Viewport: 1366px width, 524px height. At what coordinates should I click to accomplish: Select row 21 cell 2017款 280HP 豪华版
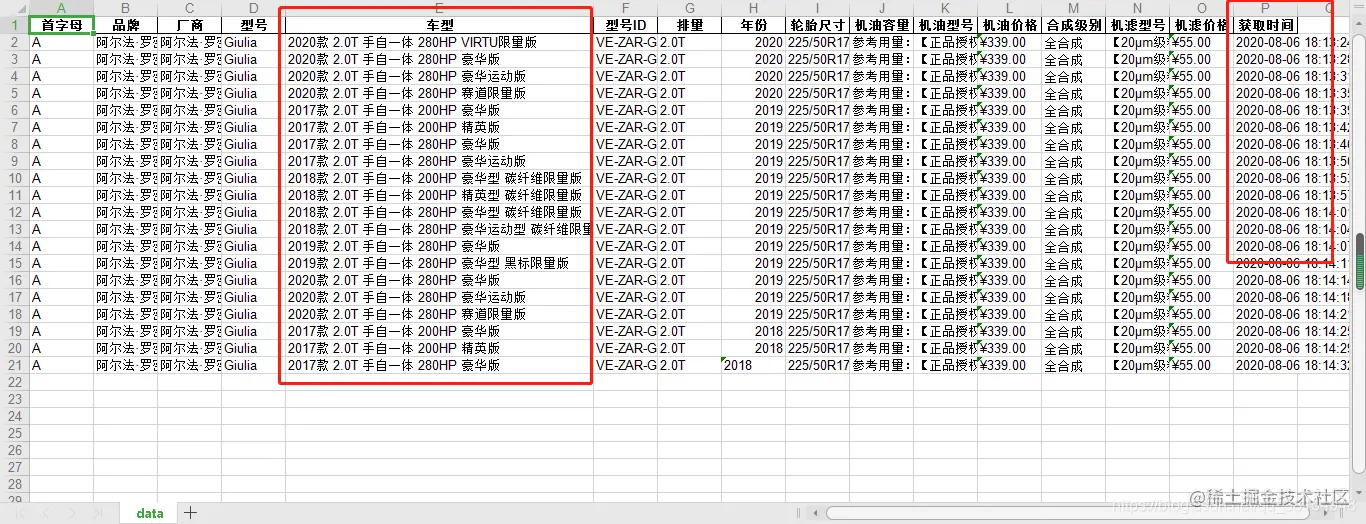439,365
